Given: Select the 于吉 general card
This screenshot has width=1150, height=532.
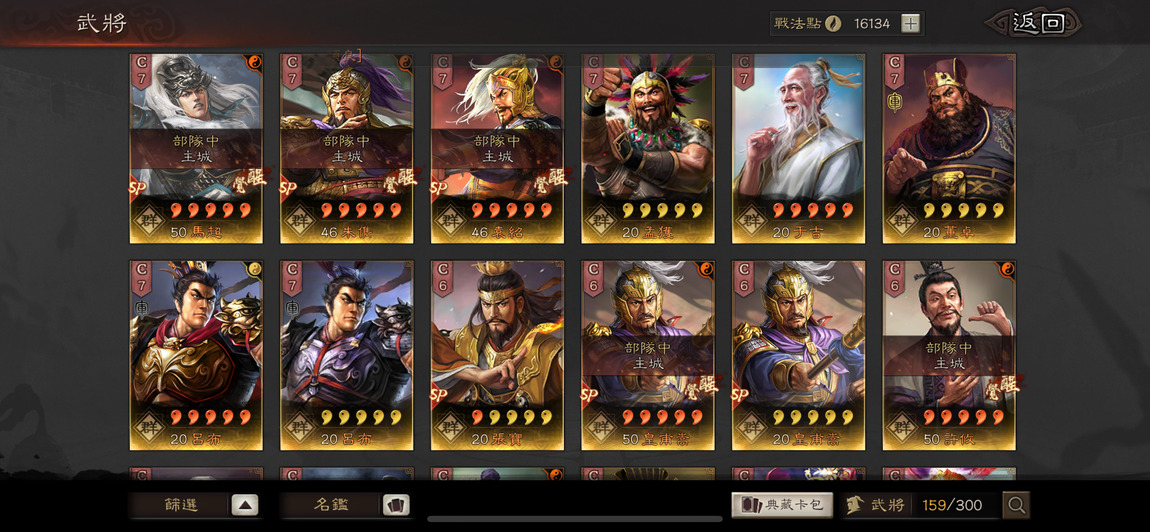Looking at the screenshot, I should click(x=799, y=148).
